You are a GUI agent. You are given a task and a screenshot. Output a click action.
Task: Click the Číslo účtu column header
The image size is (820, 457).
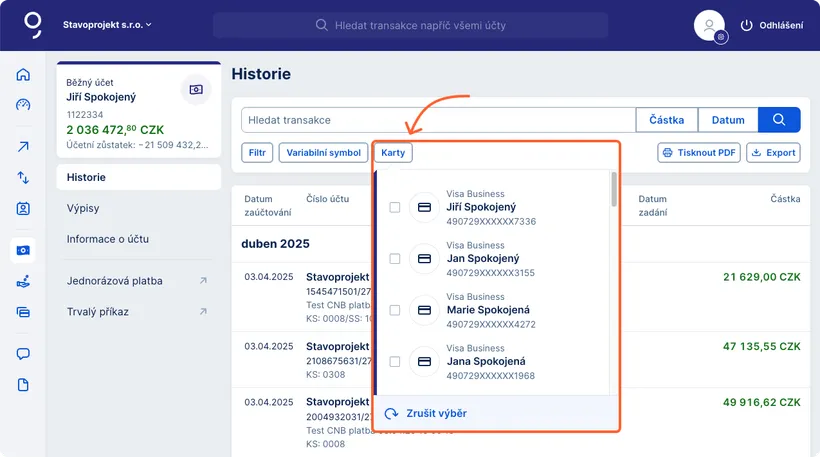[327, 199]
